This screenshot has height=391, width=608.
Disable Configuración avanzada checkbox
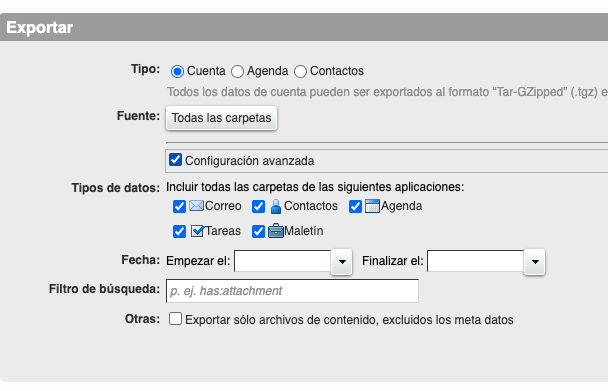[175, 159]
